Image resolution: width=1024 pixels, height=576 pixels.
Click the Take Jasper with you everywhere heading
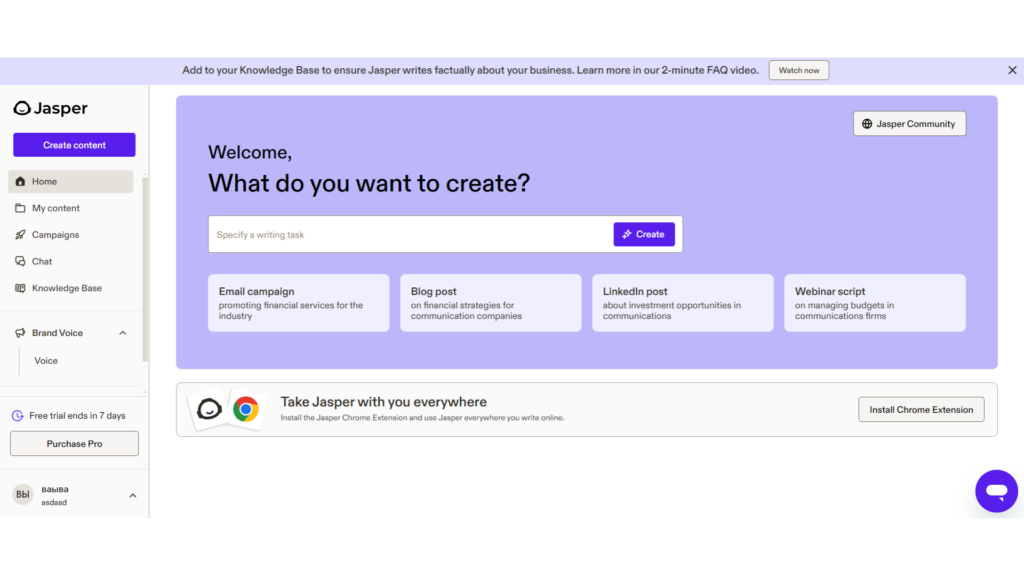pyautogui.click(x=383, y=402)
